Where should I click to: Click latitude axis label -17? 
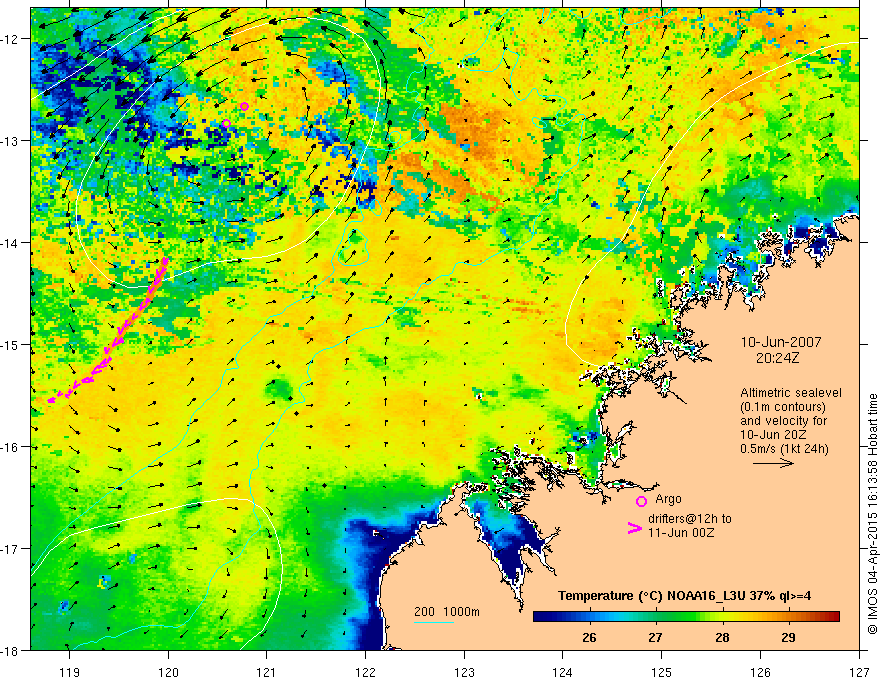click(10, 548)
